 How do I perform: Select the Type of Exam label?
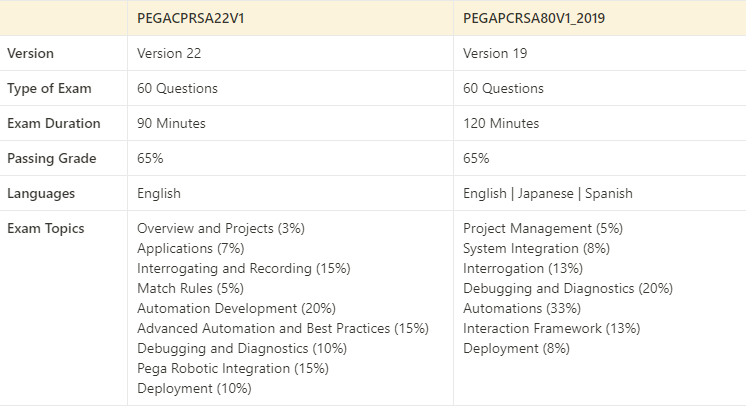click(x=49, y=89)
